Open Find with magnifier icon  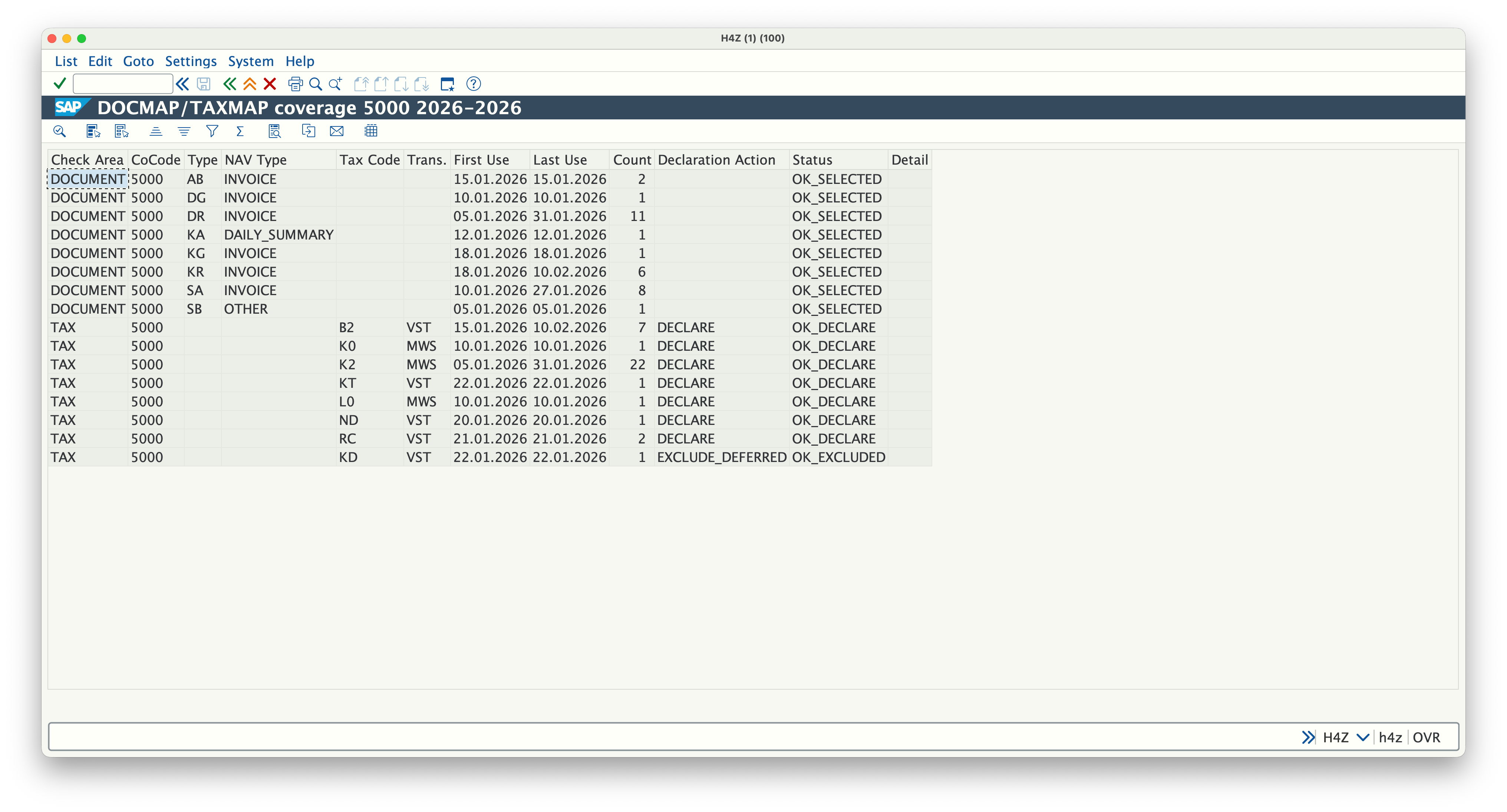point(315,84)
